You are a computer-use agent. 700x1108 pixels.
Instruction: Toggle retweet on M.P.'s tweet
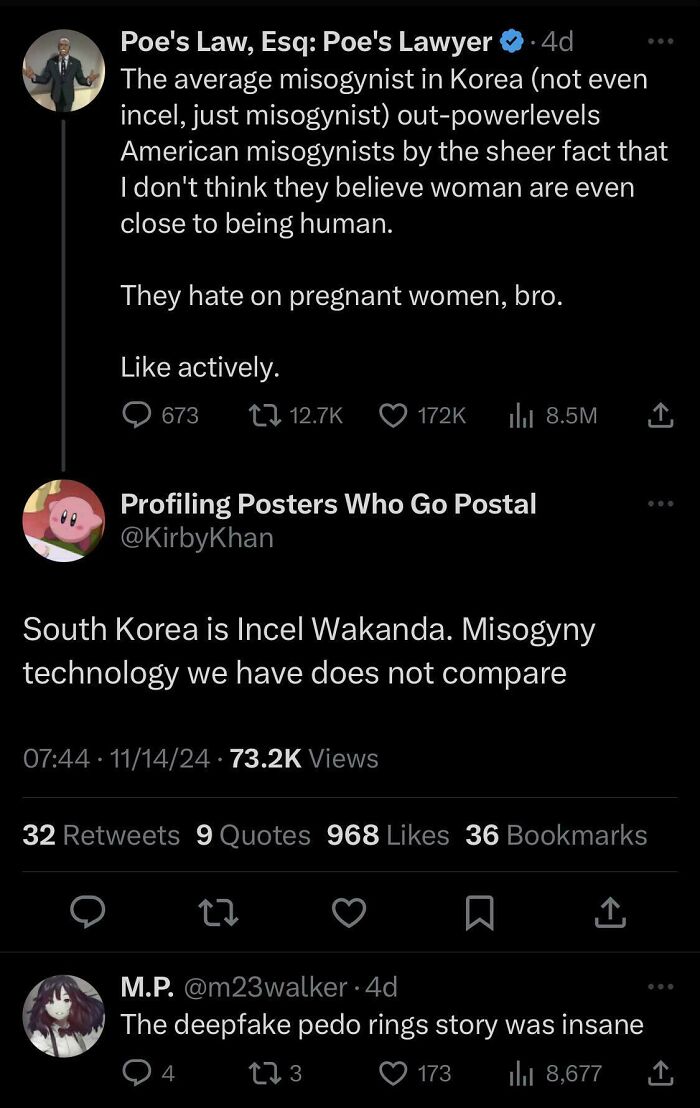pos(264,1072)
